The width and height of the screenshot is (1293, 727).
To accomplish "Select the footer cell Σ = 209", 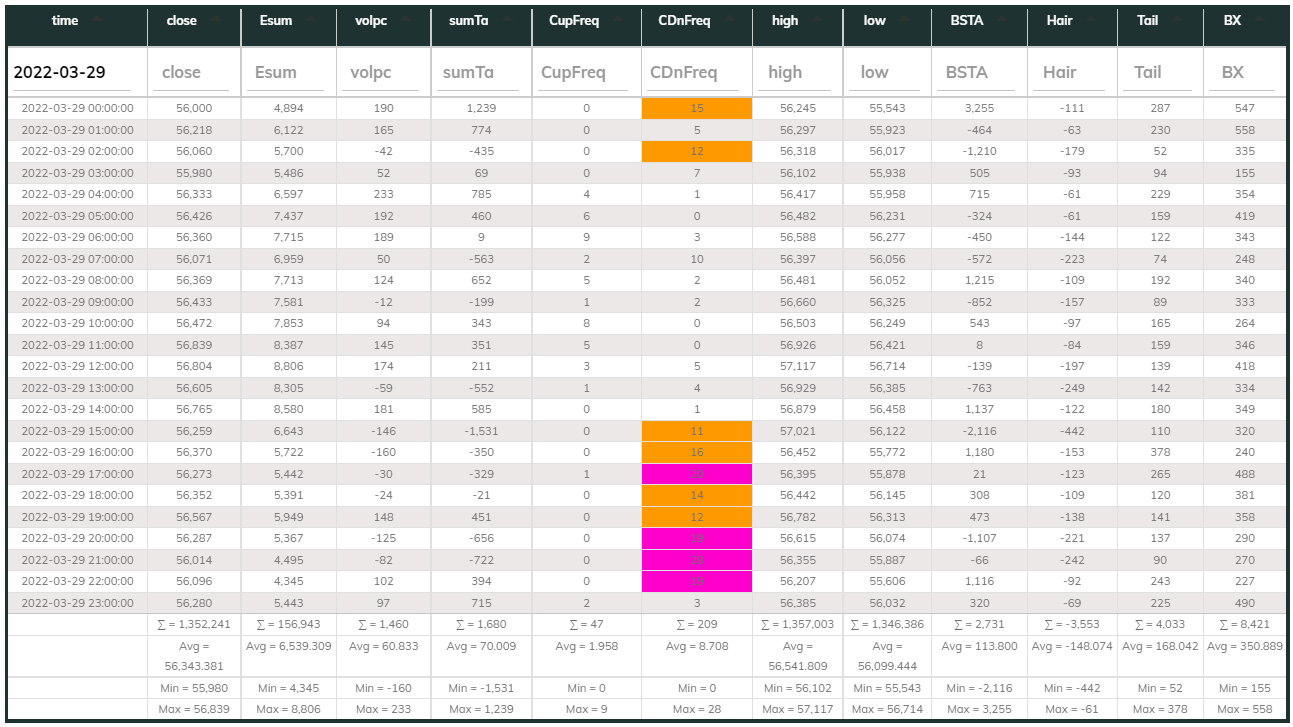I will [697, 624].
